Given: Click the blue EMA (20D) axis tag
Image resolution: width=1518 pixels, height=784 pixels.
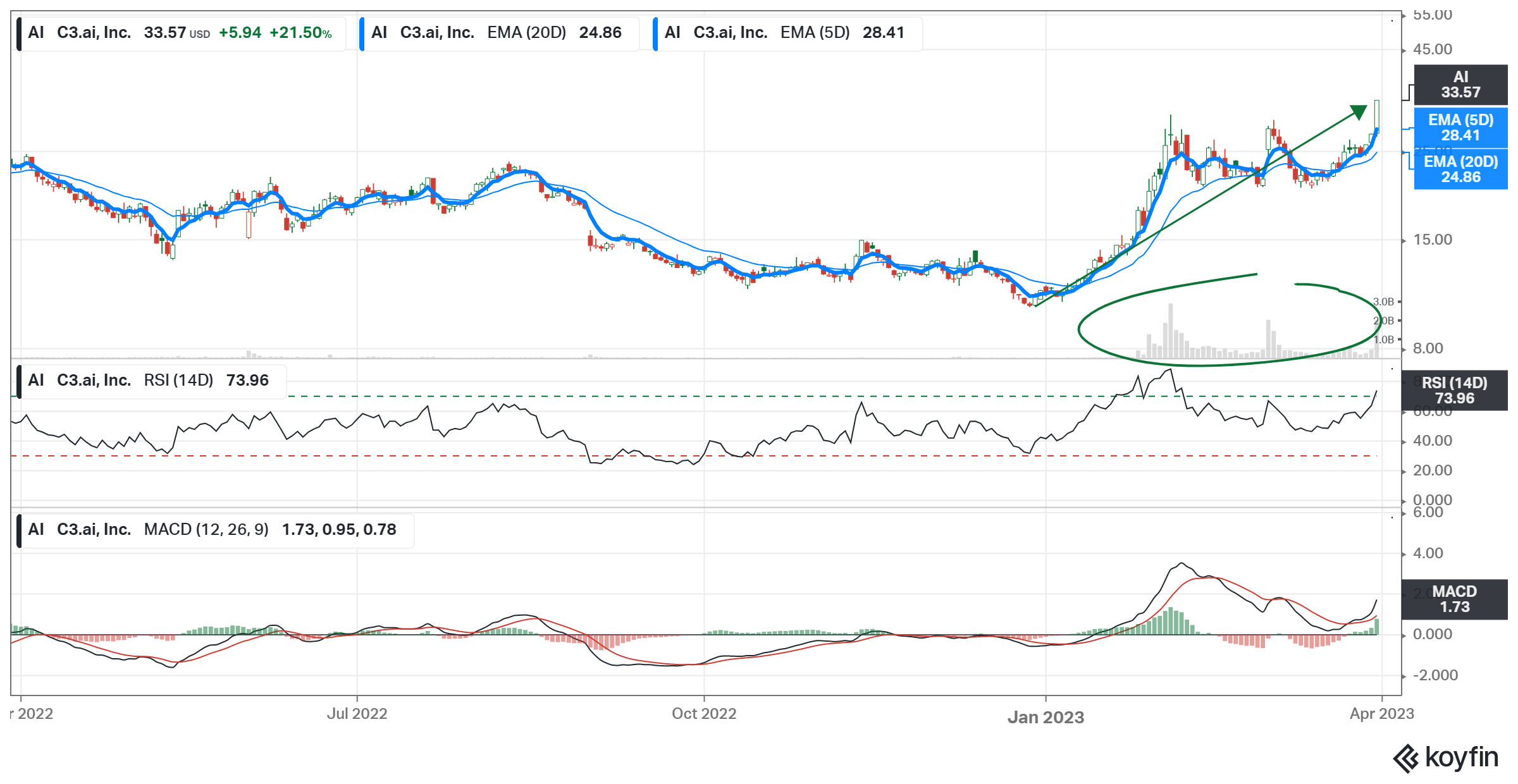Looking at the screenshot, I should click(x=1460, y=169).
